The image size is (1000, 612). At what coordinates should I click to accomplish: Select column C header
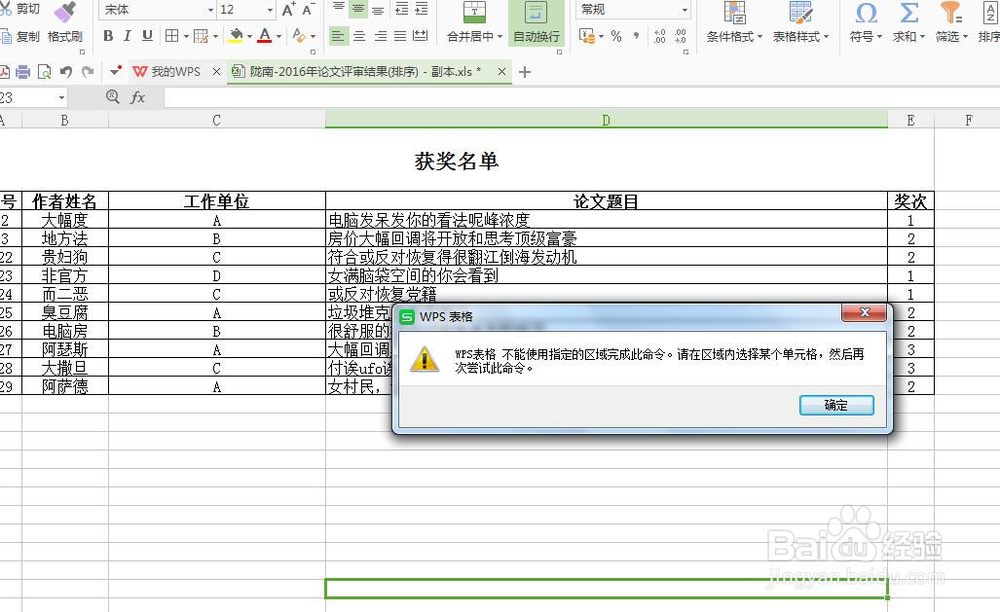click(x=217, y=120)
